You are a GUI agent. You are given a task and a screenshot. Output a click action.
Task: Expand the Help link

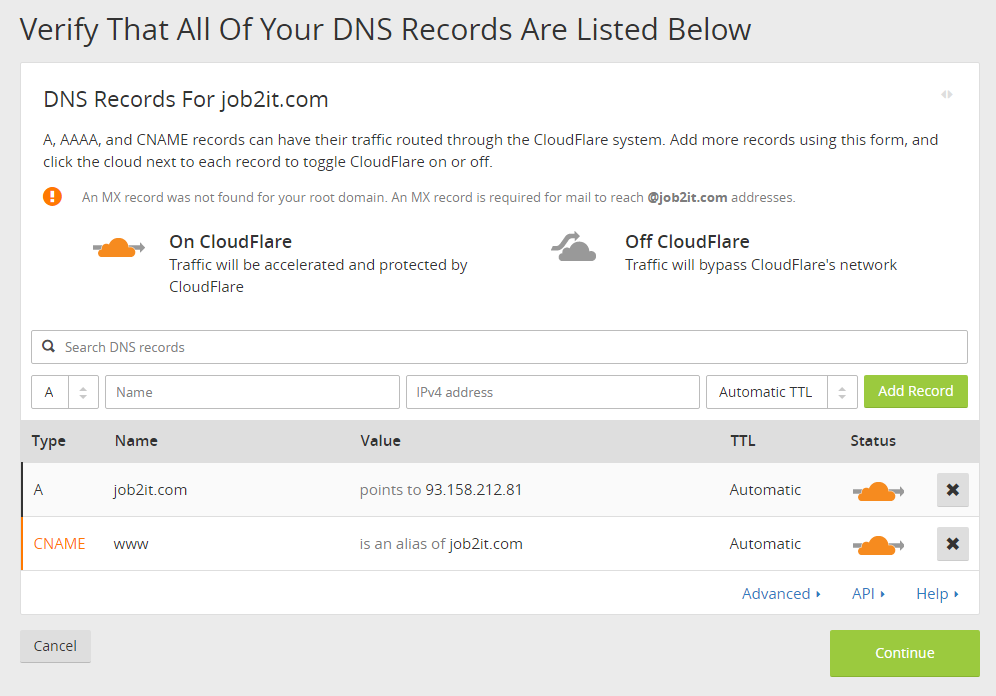coord(937,594)
